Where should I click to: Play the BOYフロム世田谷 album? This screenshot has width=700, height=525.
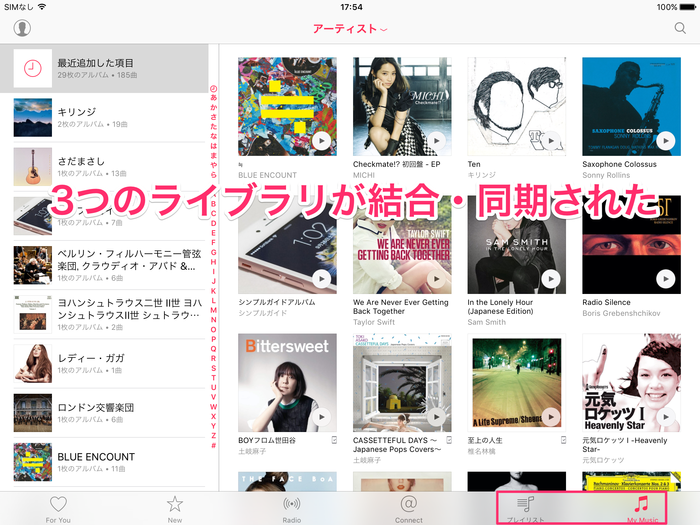tap(321, 417)
